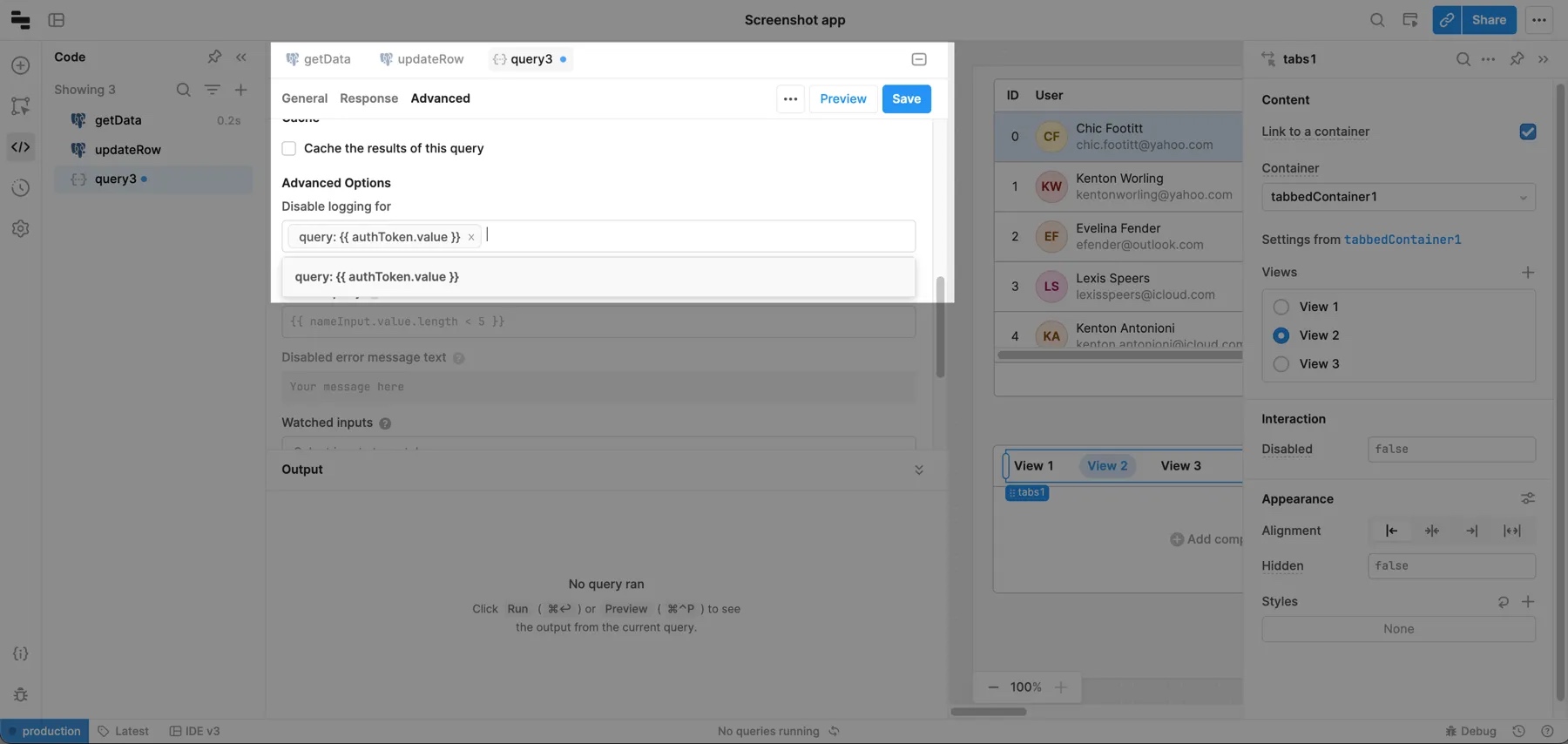Collapse the tabs1 inspector panel
The height and width of the screenshot is (744, 1568).
pyautogui.click(x=1544, y=59)
